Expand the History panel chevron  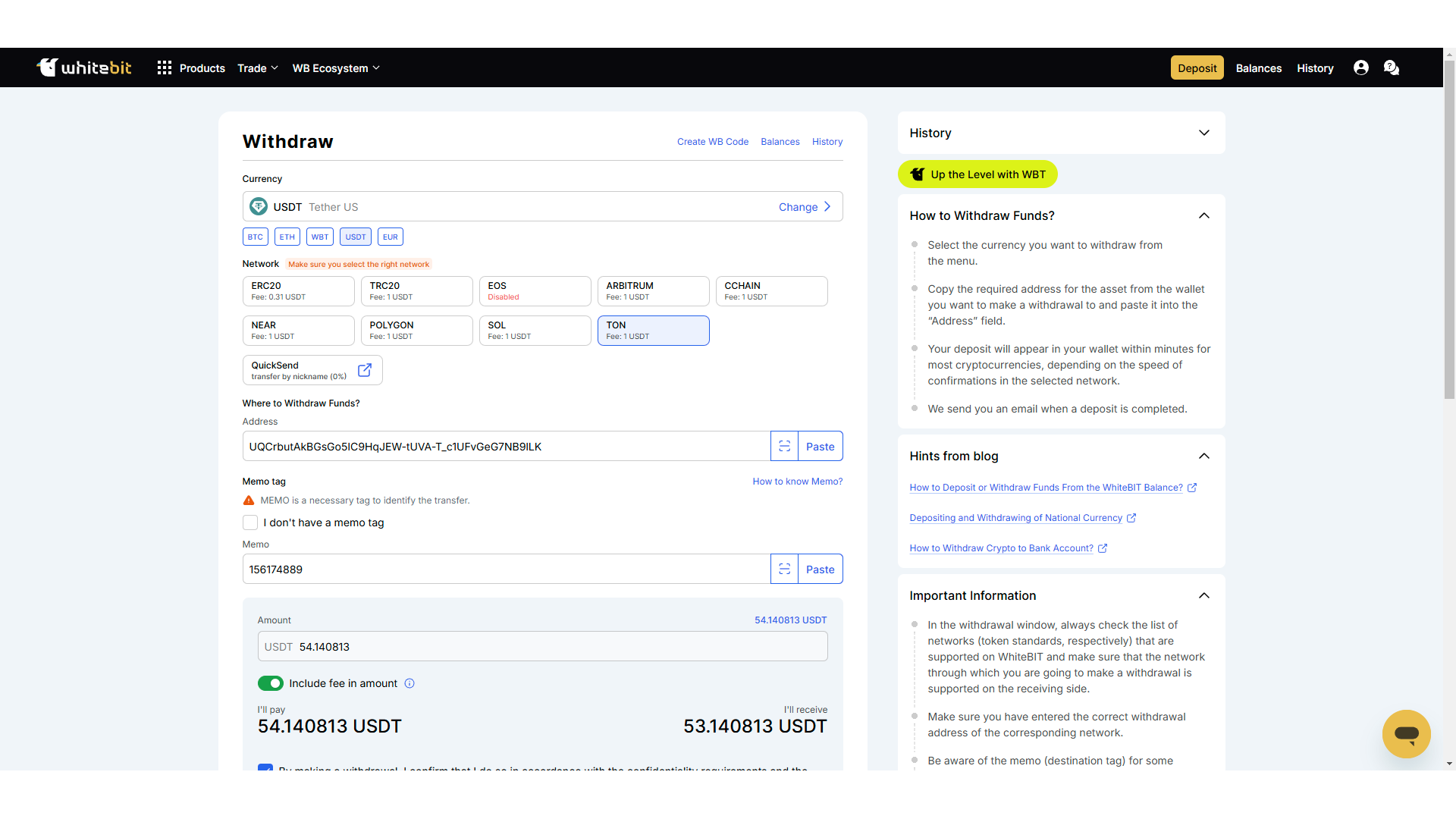(x=1204, y=133)
